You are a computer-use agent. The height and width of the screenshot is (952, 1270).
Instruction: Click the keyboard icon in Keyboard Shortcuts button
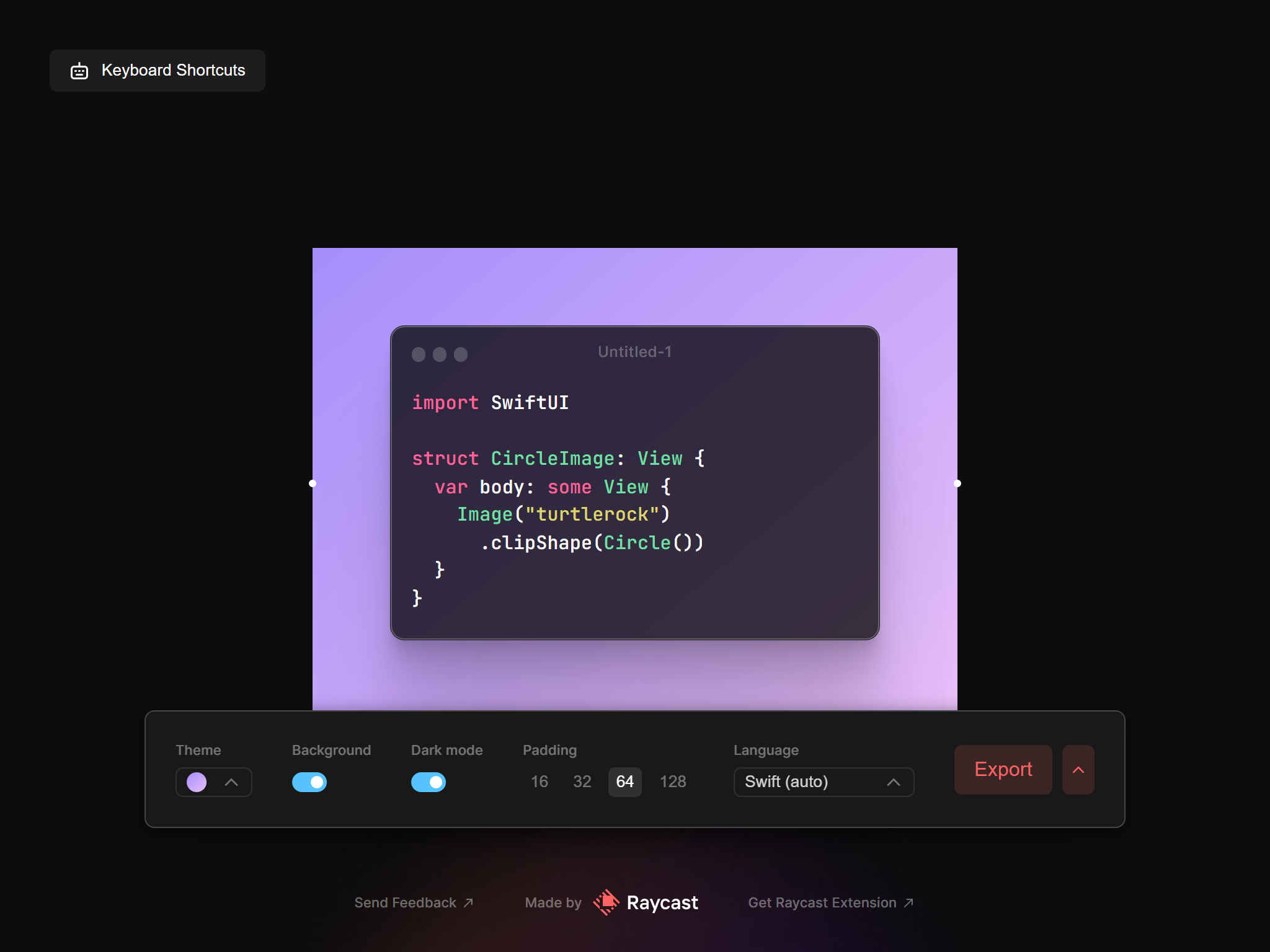point(79,71)
